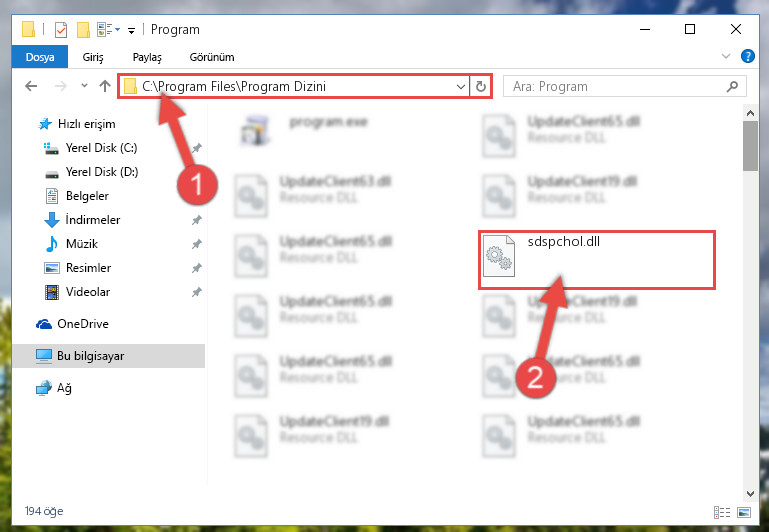
Task: Click the Back navigation arrow
Action: click(x=31, y=86)
